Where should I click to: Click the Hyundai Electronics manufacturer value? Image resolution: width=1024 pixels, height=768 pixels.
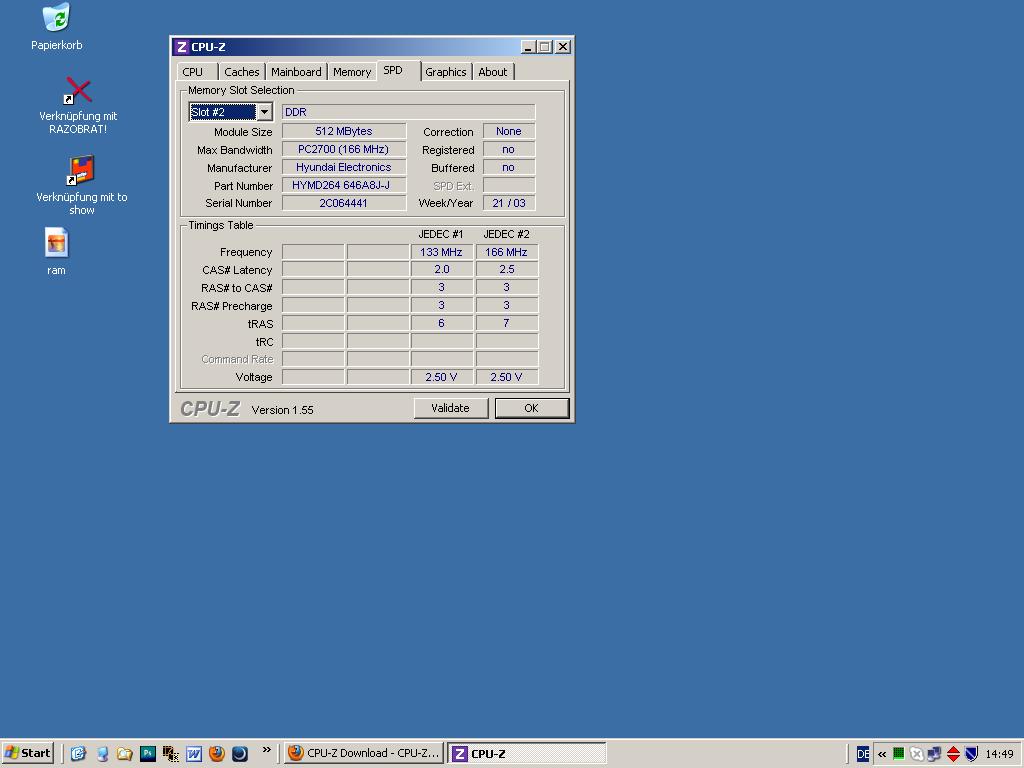[344, 167]
